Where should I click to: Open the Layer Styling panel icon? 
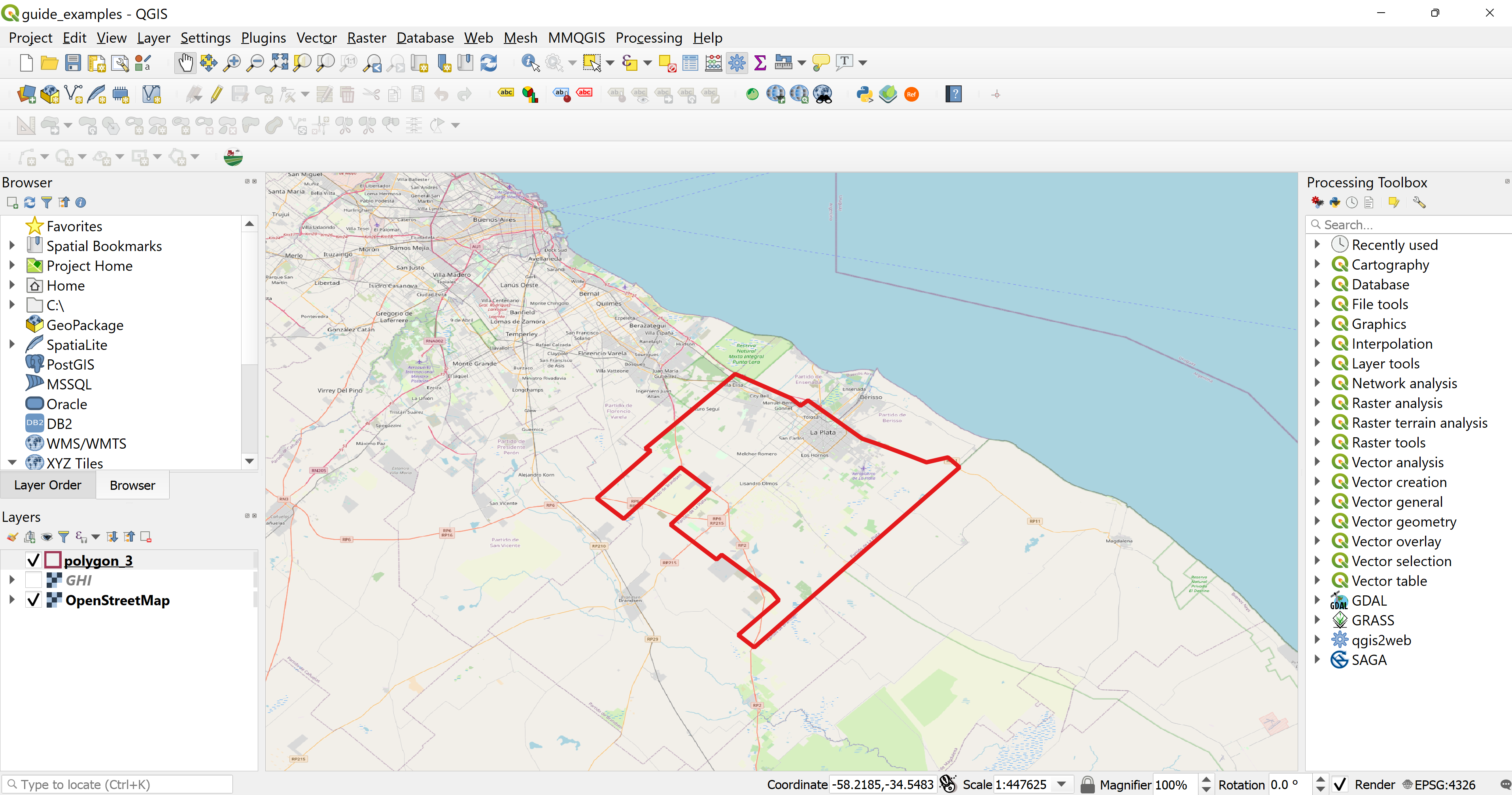12,537
